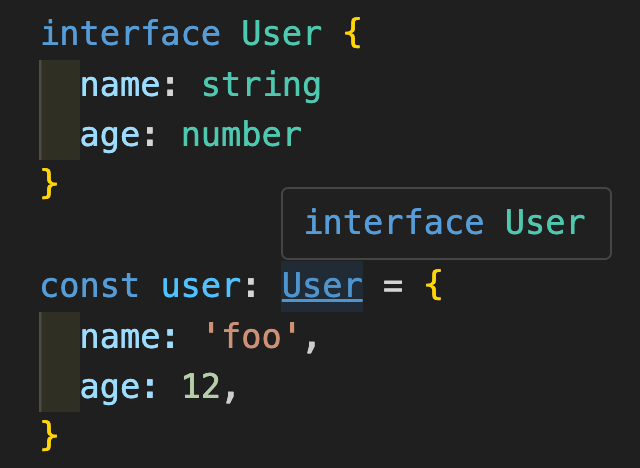Screen dimensions: 640x468
Task: Click the interface keyword on the first line
Action: [x=130, y=34]
